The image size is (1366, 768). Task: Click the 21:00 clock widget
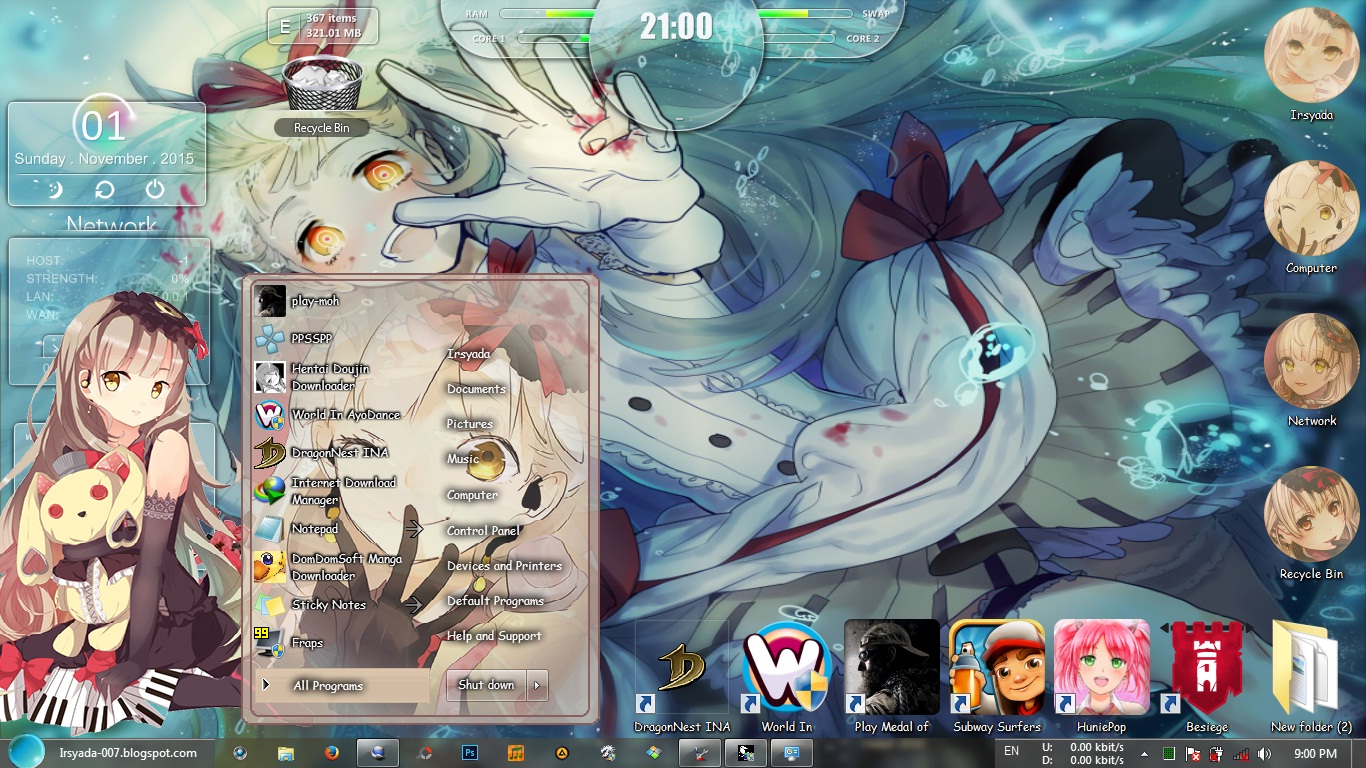coord(677,27)
